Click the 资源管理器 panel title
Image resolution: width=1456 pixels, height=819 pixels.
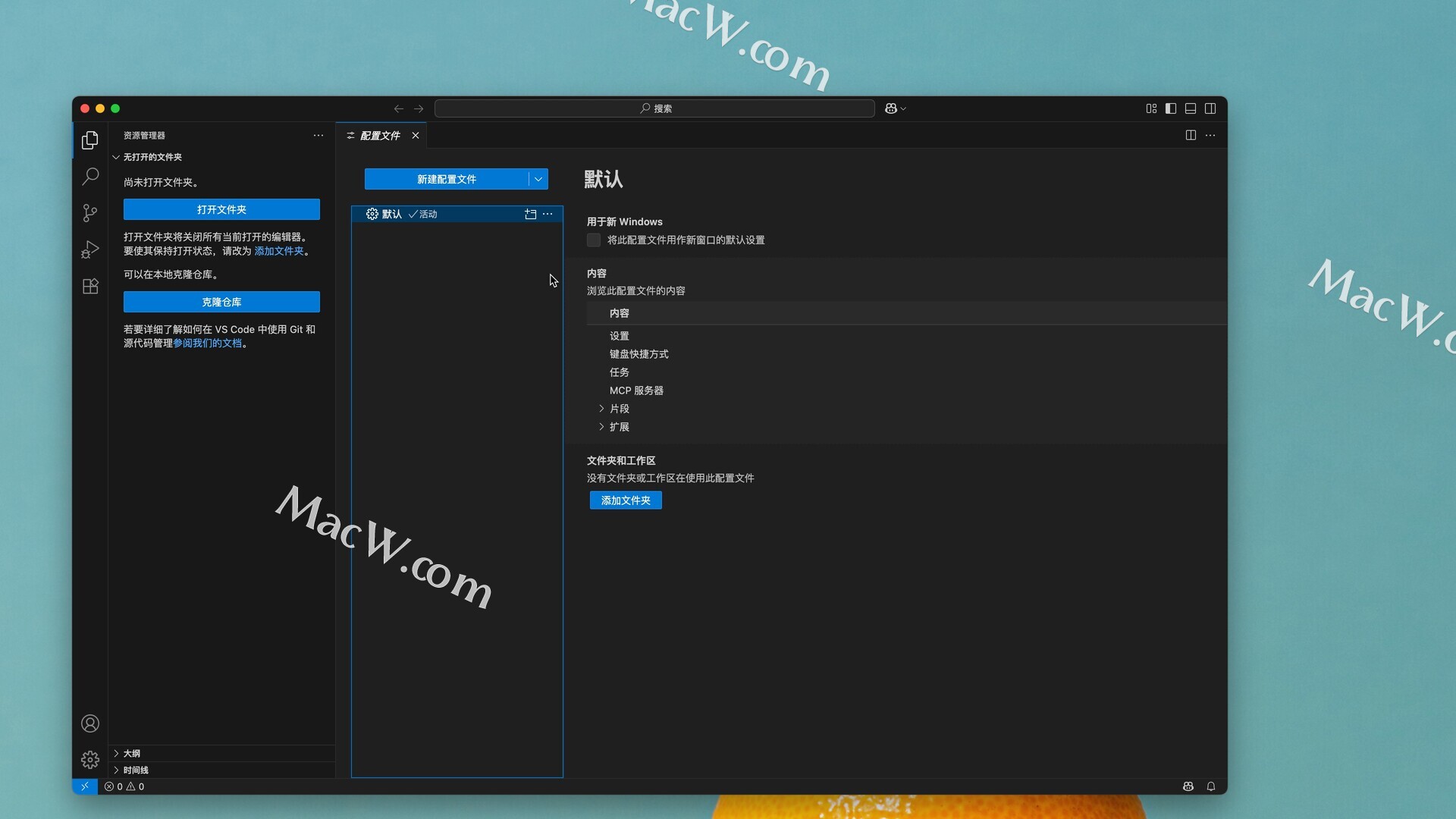pyautogui.click(x=144, y=135)
